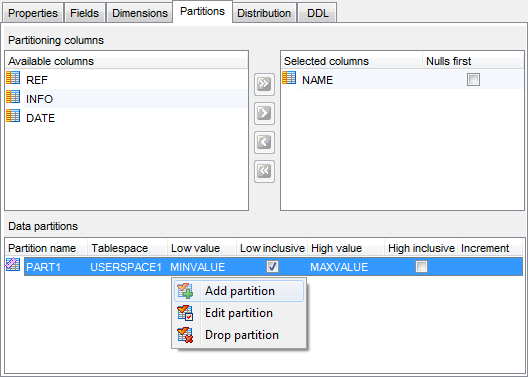Image resolution: width=528 pixels, height=377 pixels.
Task: Remove selected column (single left arrow)
Action: [x=264, y=142]
